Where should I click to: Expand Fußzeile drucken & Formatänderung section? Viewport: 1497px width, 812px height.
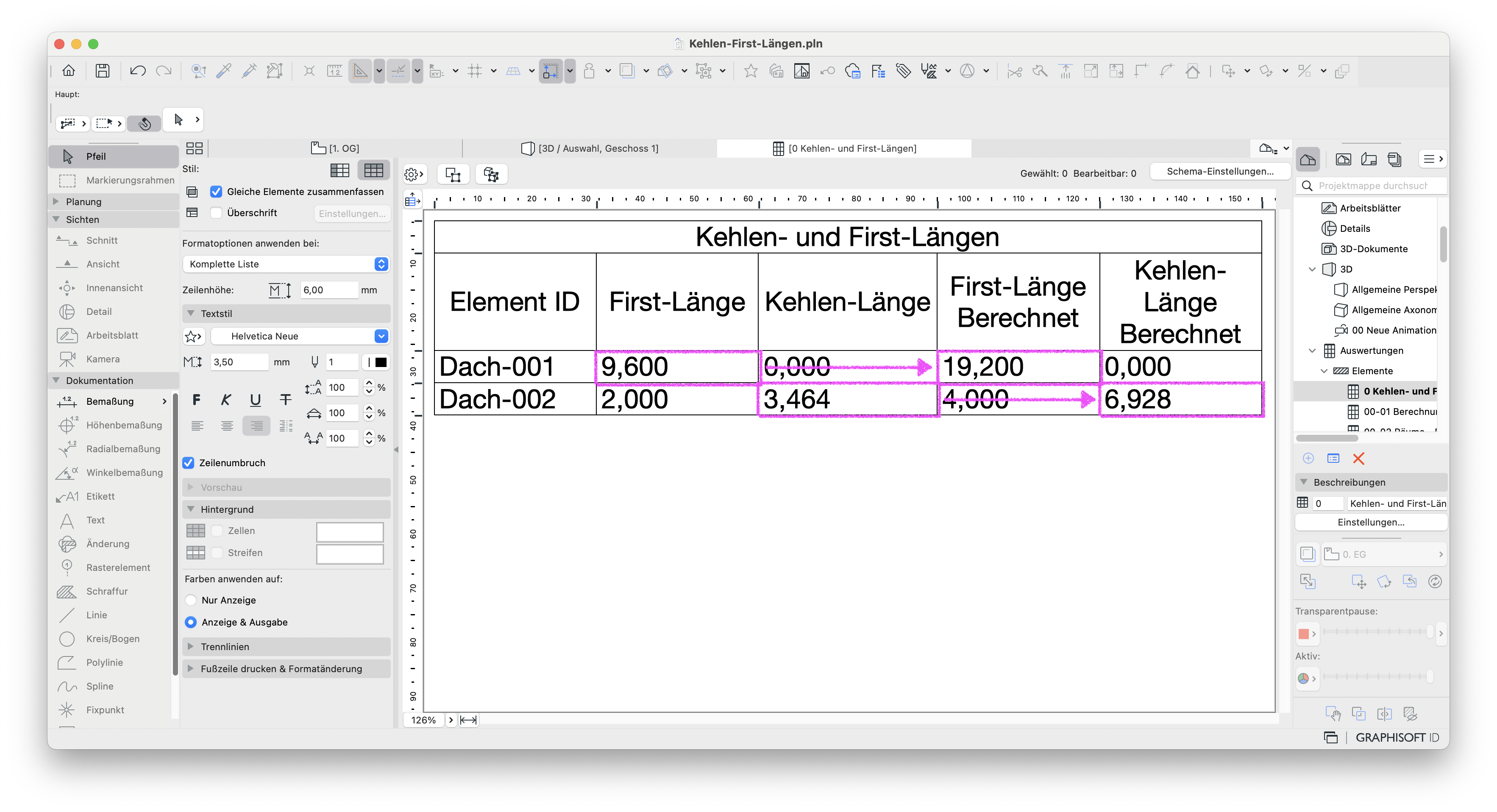pos(191,668)
